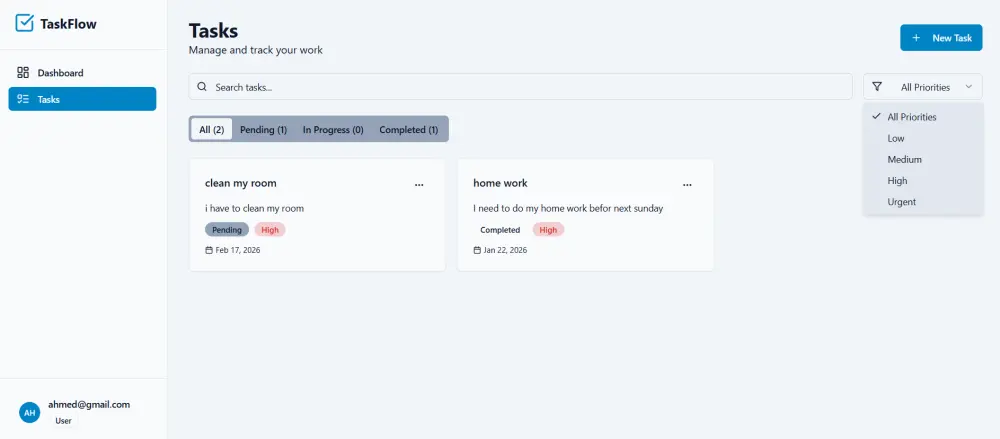Open more options on clean my room card
The width and height of the screenshot is (1000, 439).
pyautogui.click(x=419, y=184)
